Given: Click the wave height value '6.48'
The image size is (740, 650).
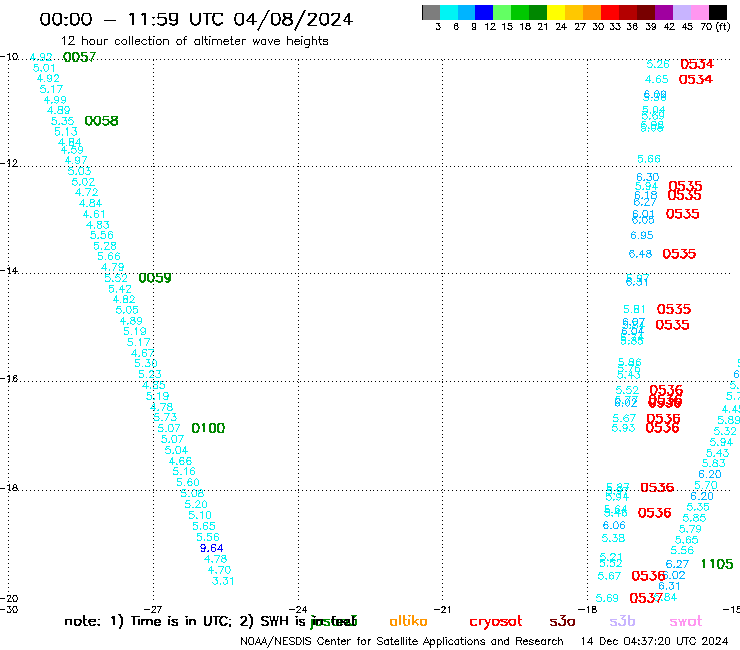Looking at the screenshot, I should click(x=640, y=254).
